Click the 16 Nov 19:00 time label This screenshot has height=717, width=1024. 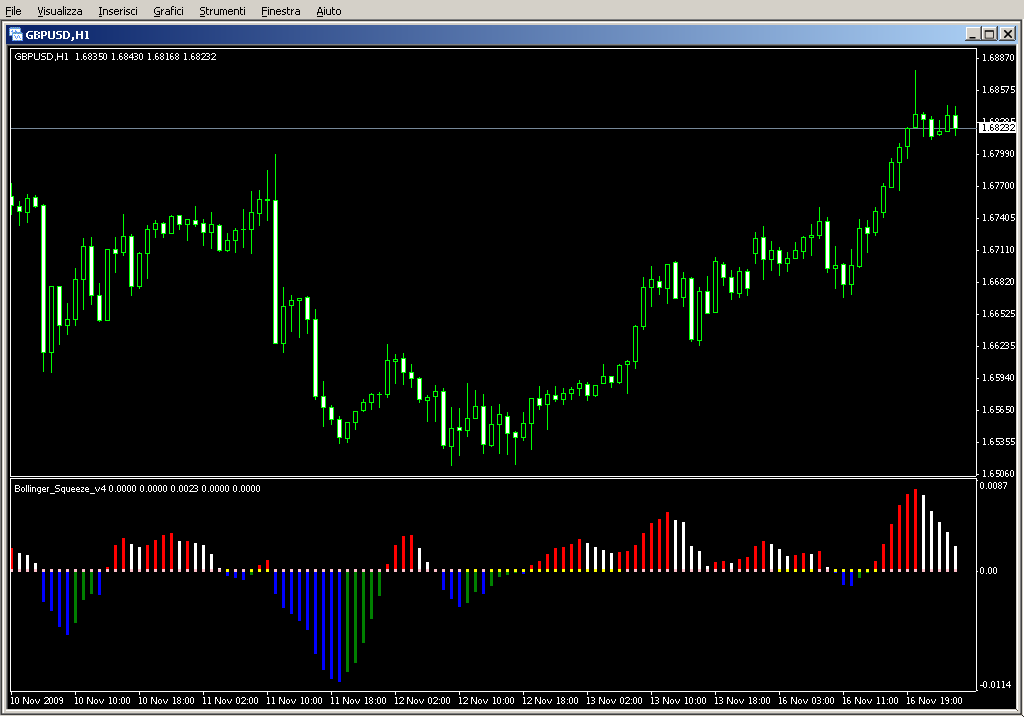click(x=934, y=701)
